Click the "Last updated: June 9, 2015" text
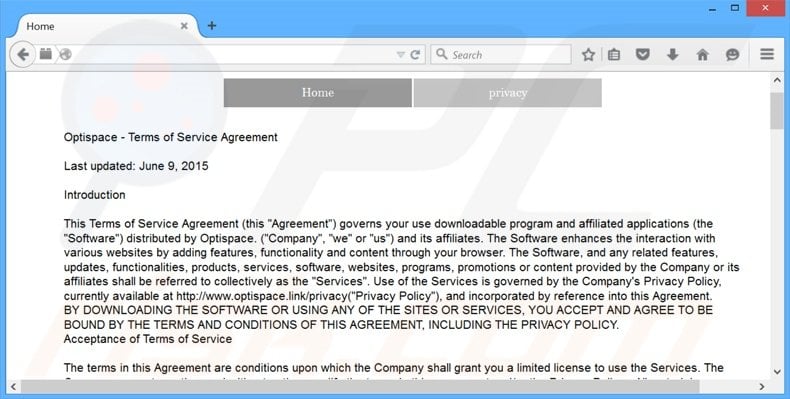 [136, 166]
